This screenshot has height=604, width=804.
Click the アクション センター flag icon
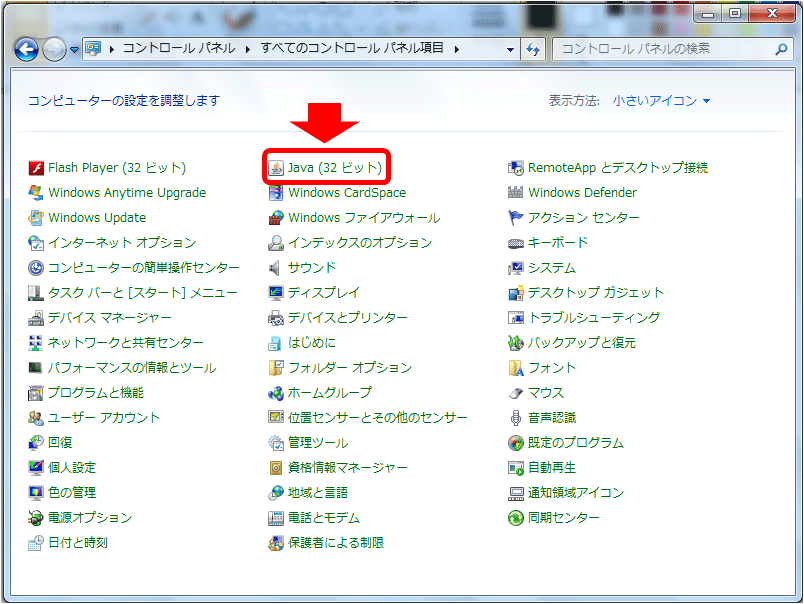(515, 218)
